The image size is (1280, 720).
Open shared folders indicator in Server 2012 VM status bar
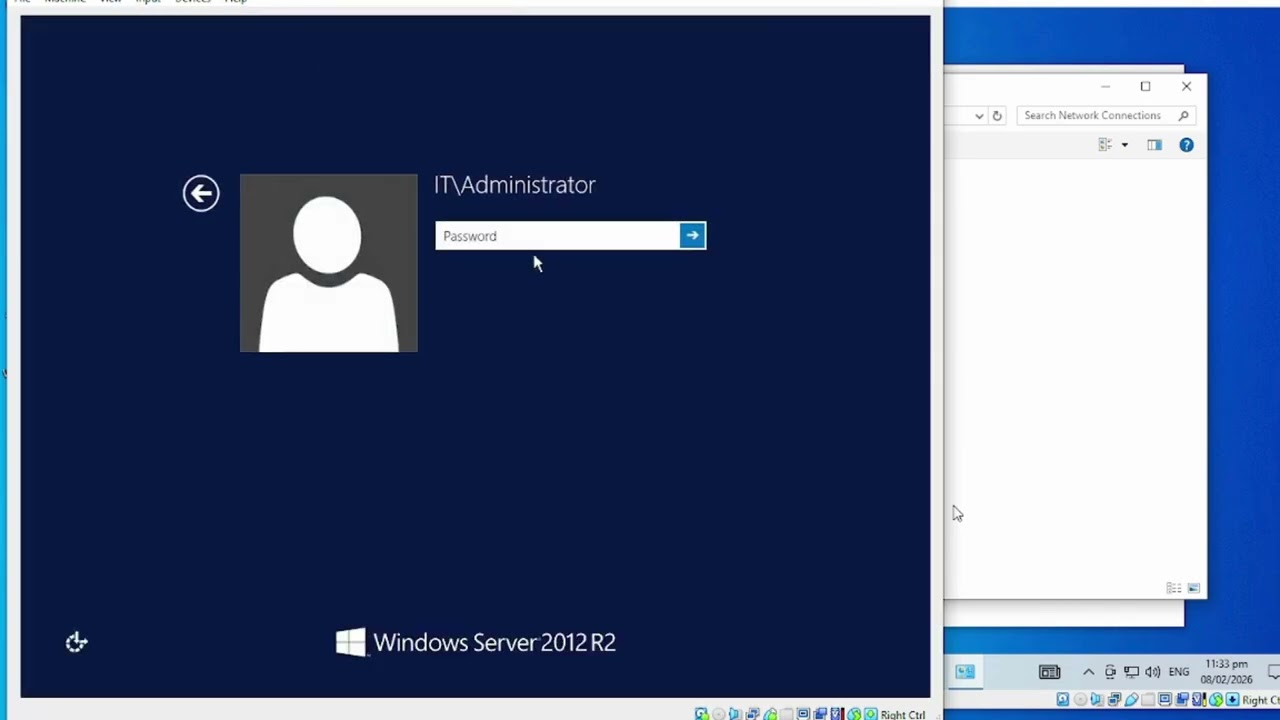point(788,714)
